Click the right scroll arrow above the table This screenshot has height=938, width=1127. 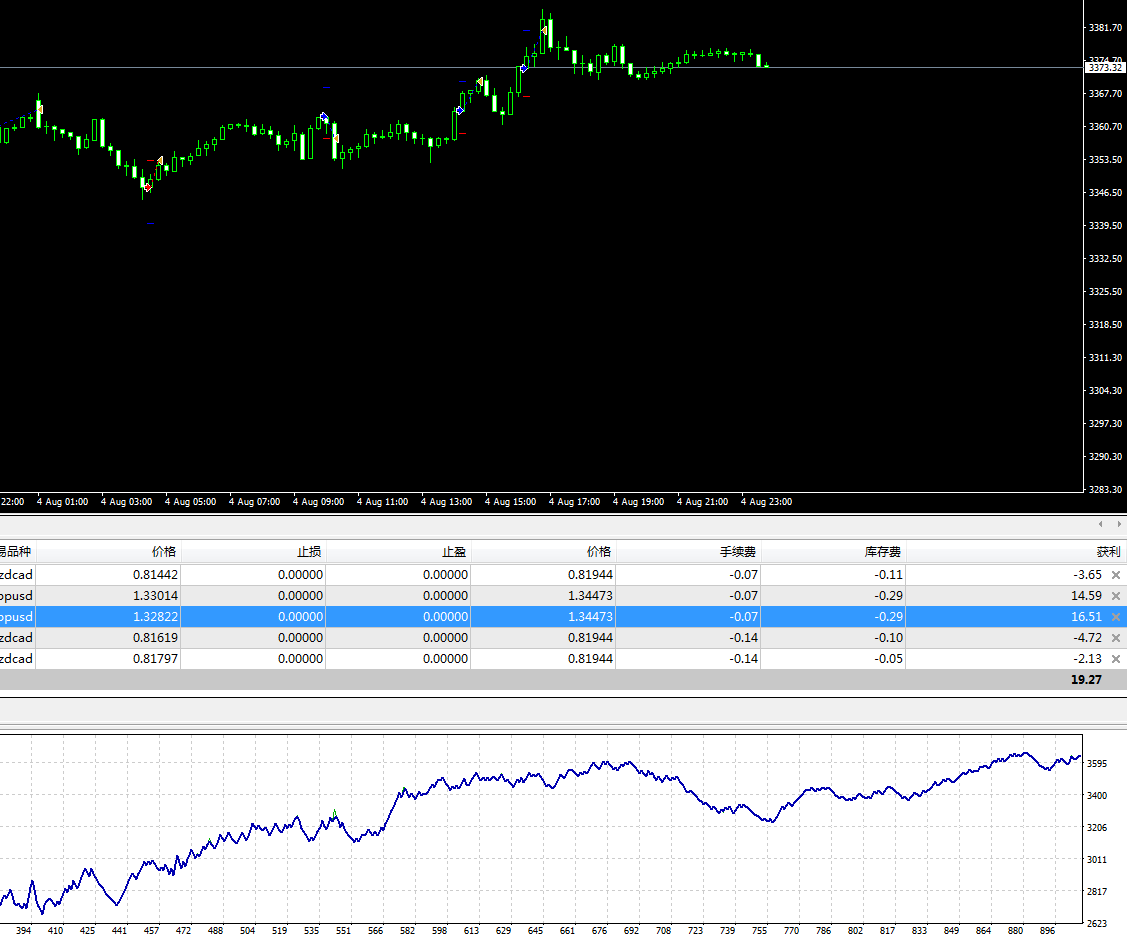pyautogui.click(x=1117, y=524)
